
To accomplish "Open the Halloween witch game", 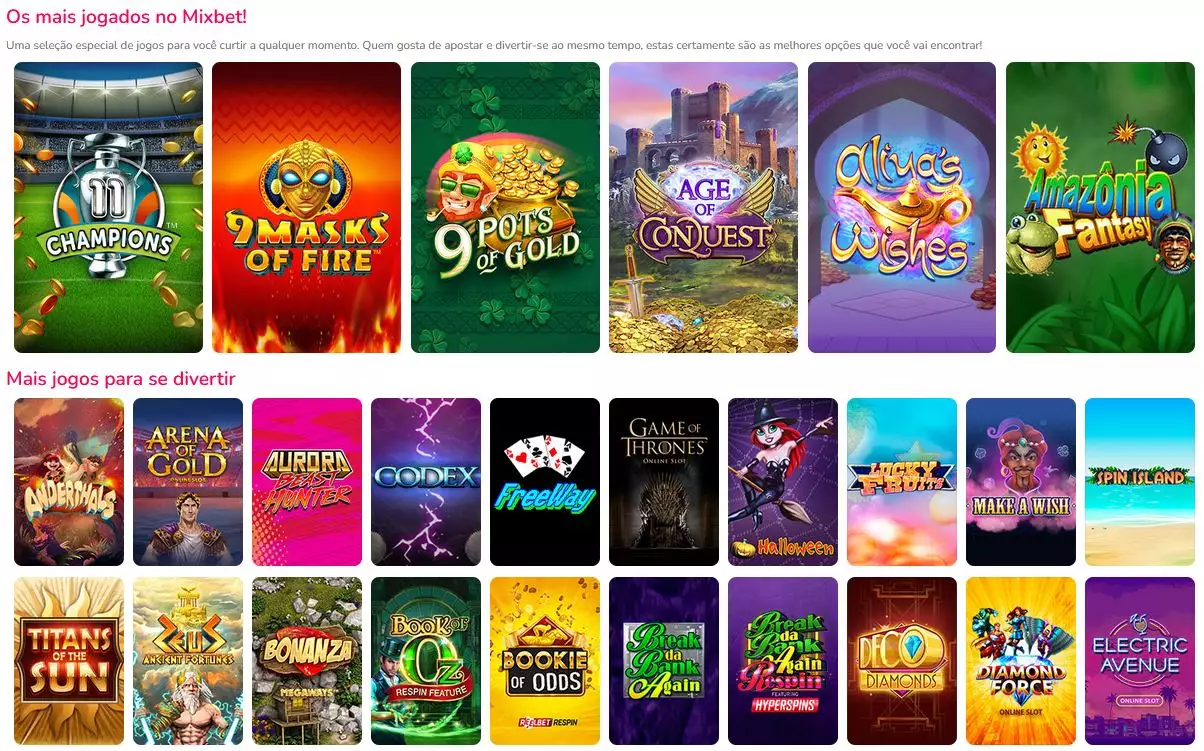I will pyautogui.click(x=783, y=482).
